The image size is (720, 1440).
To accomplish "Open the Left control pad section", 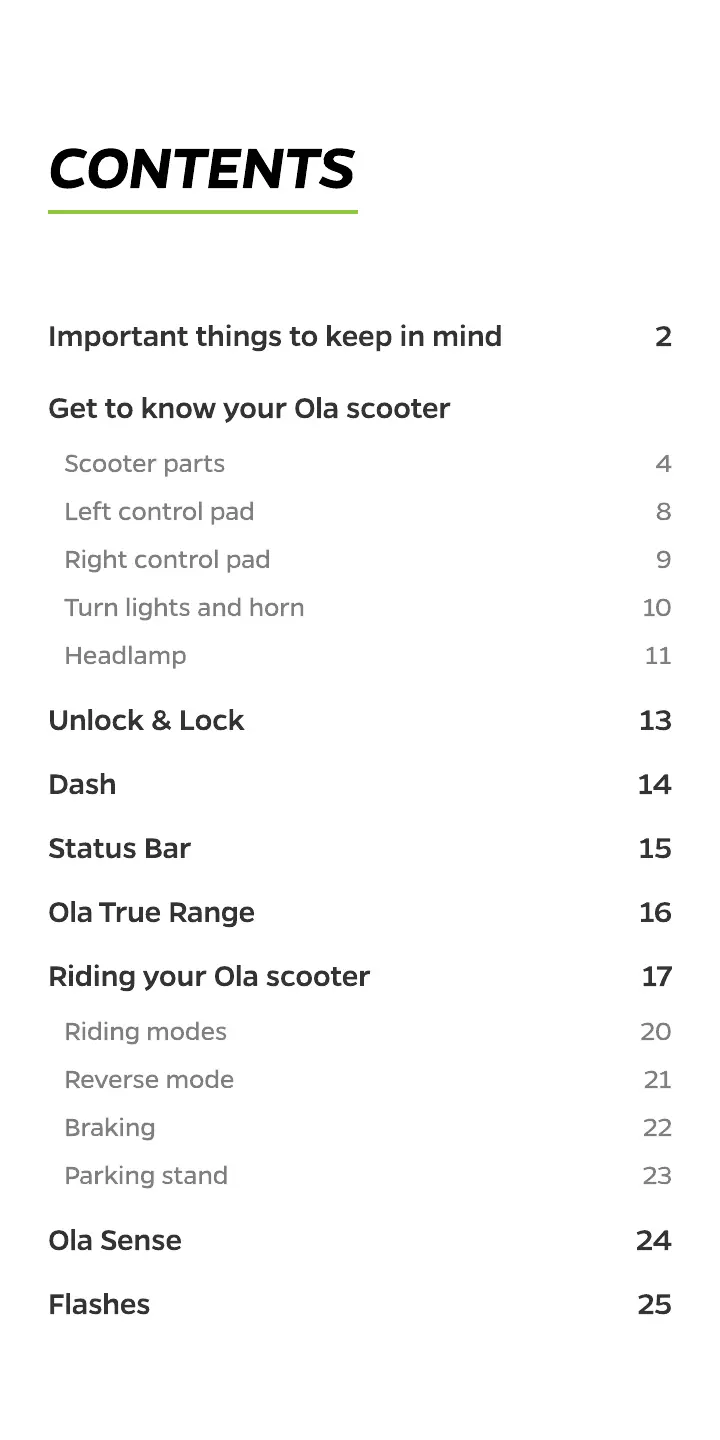I will click(x=159, y=512).
